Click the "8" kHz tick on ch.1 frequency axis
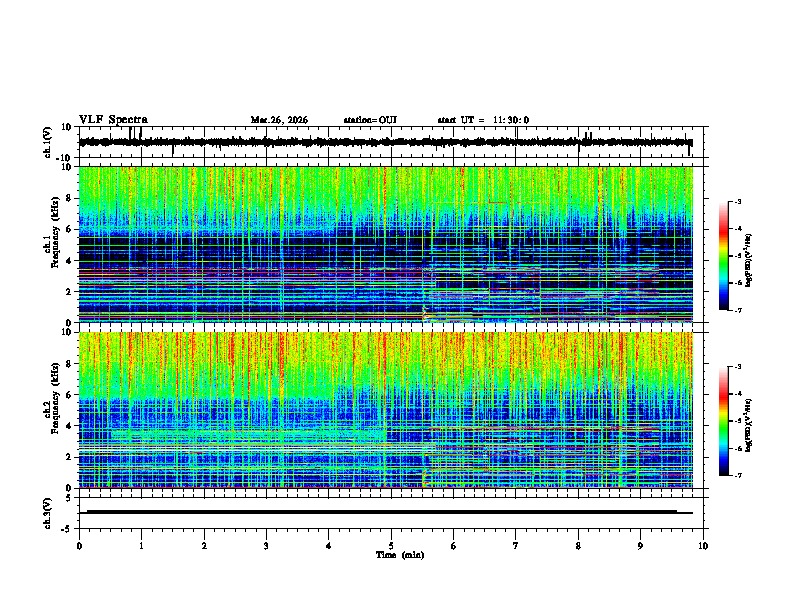The image size is (792, 612). pyautogui.click(x=70, y=198)
